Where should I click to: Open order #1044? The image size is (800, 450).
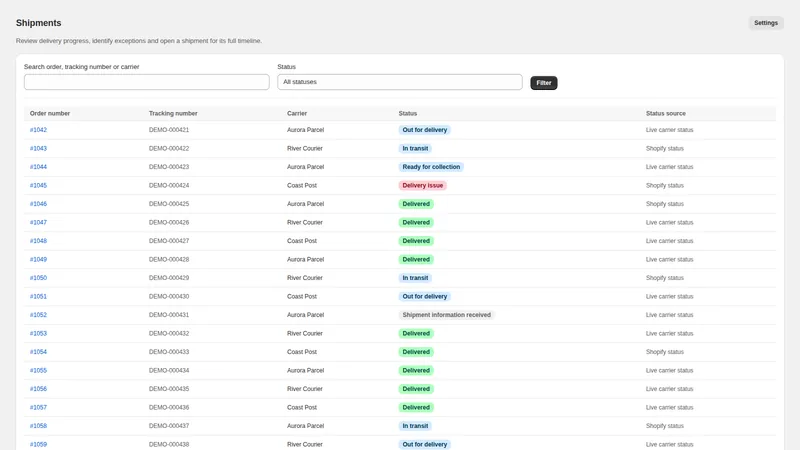coord(38,167)
